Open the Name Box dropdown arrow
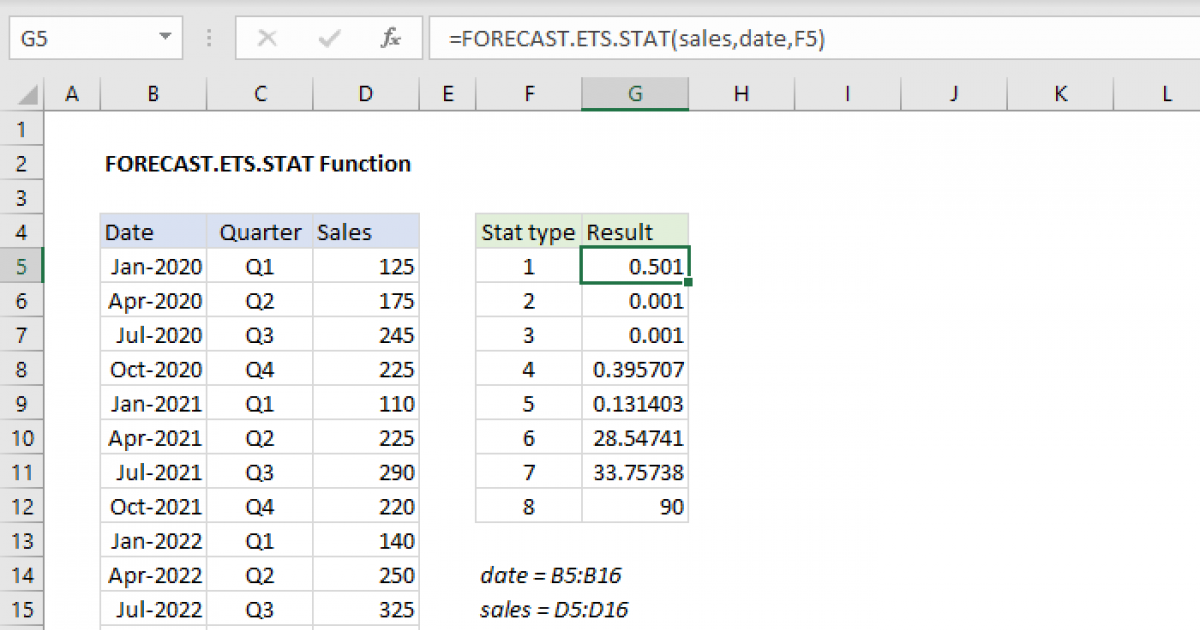The height and width of the screenshot is (630, 1200). tap(166, 38)
